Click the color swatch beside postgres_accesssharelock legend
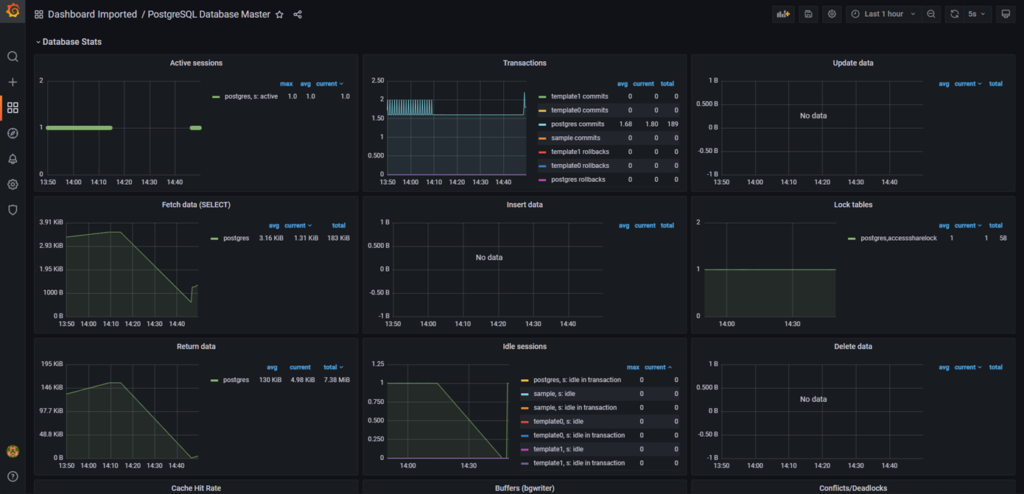This screenshot has height=494, width=1024. click(x=852, y=239)
